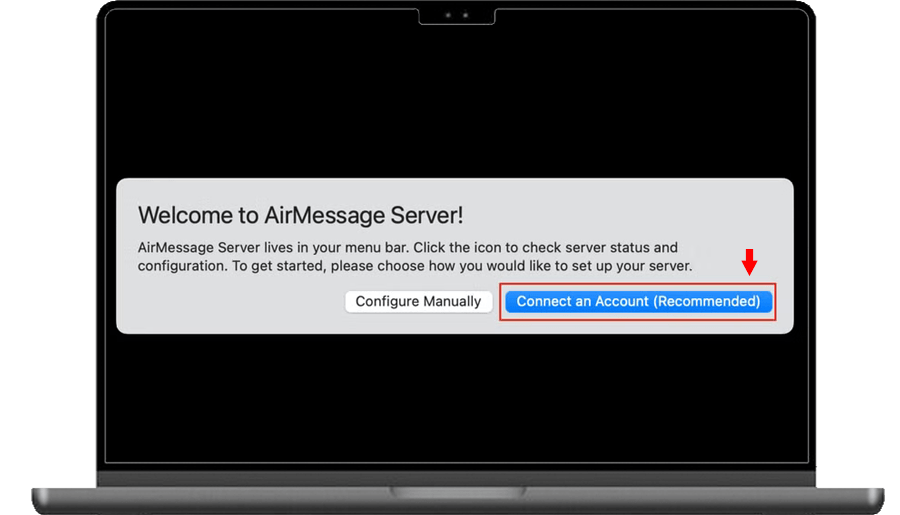Choose the Configure Manually button
Viewport: 900px width, 515px height.
click(x=418, y=301)
